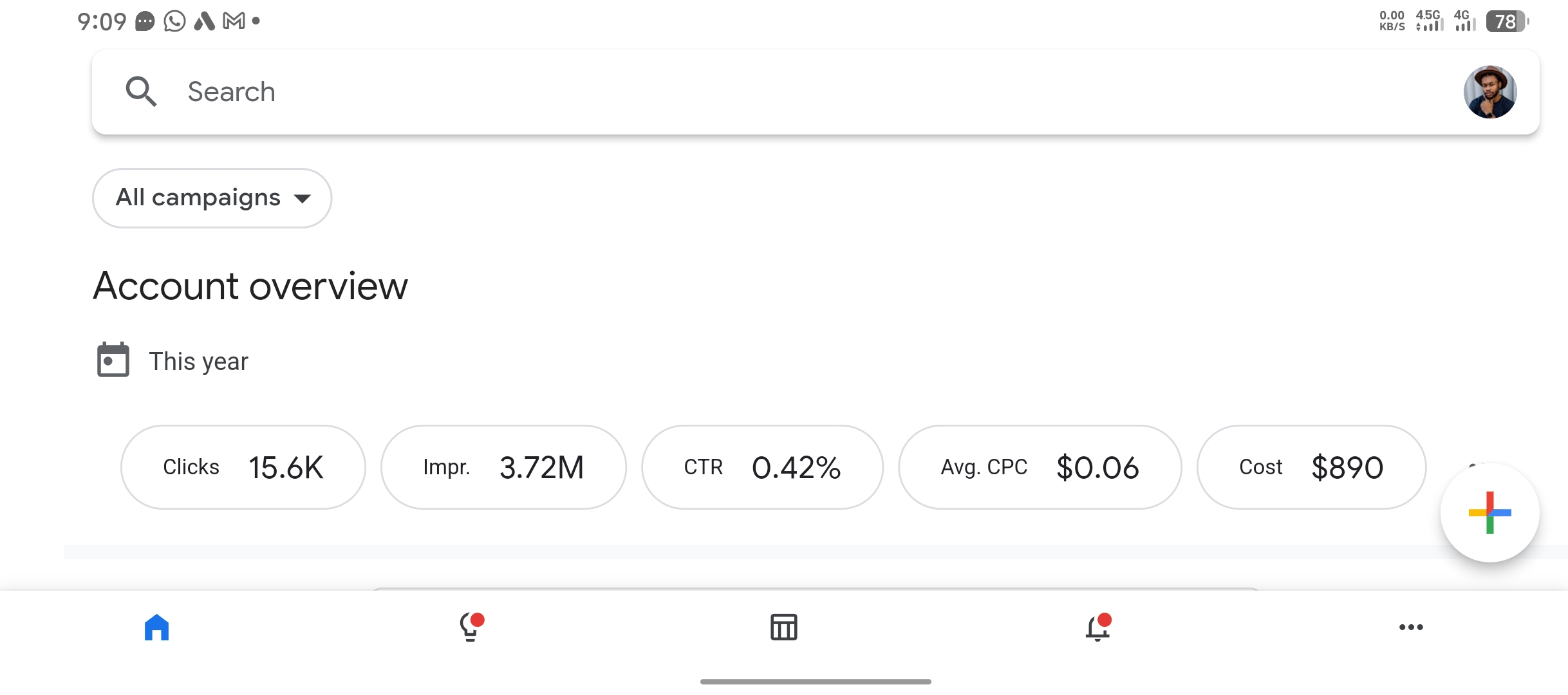Change the This year date range
Image resolution: width=1568 pixels, height=695 pixels.
point(198,362)
